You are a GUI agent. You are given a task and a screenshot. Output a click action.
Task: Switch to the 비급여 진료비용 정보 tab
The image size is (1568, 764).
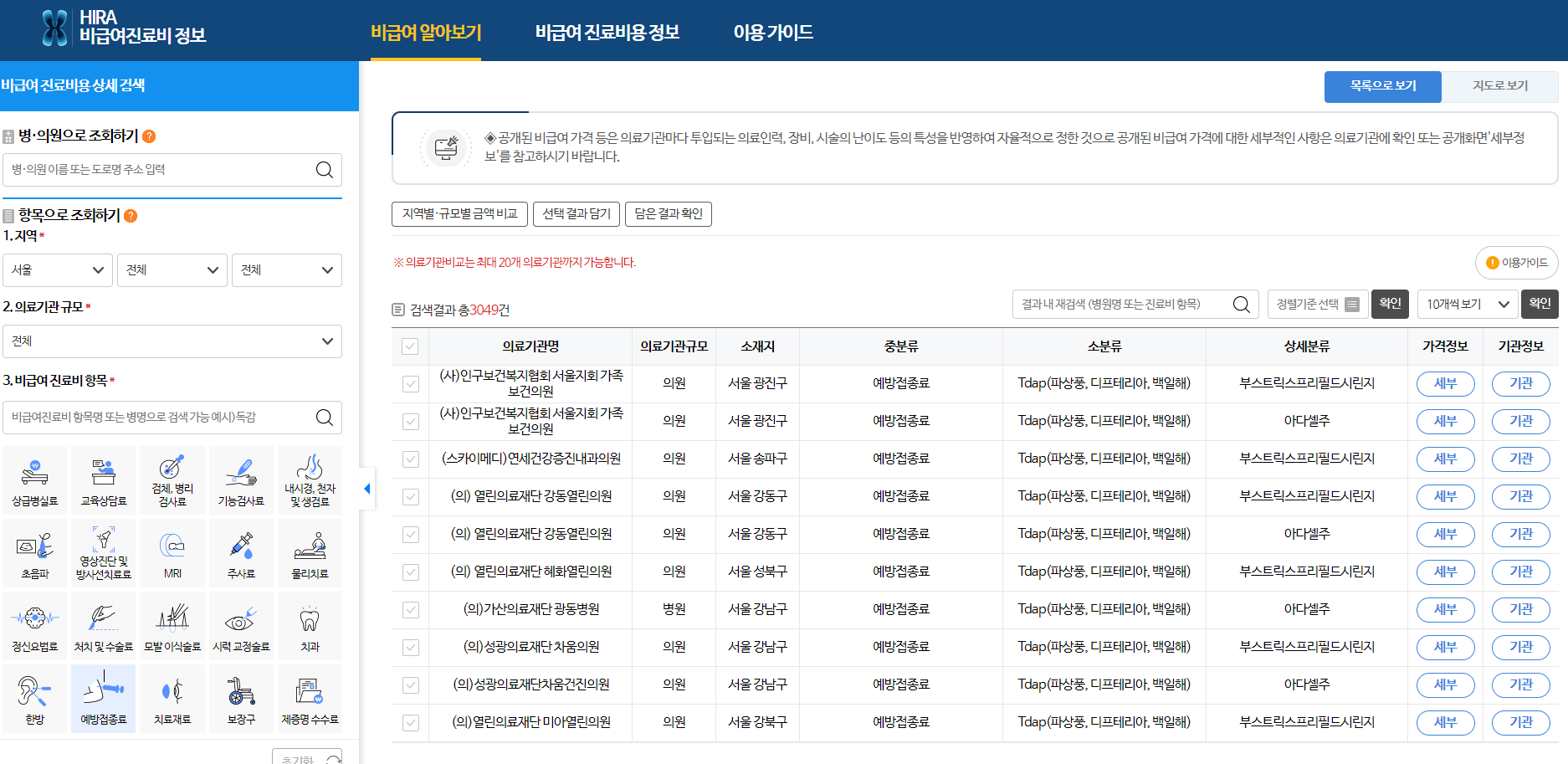coord(607,32)
